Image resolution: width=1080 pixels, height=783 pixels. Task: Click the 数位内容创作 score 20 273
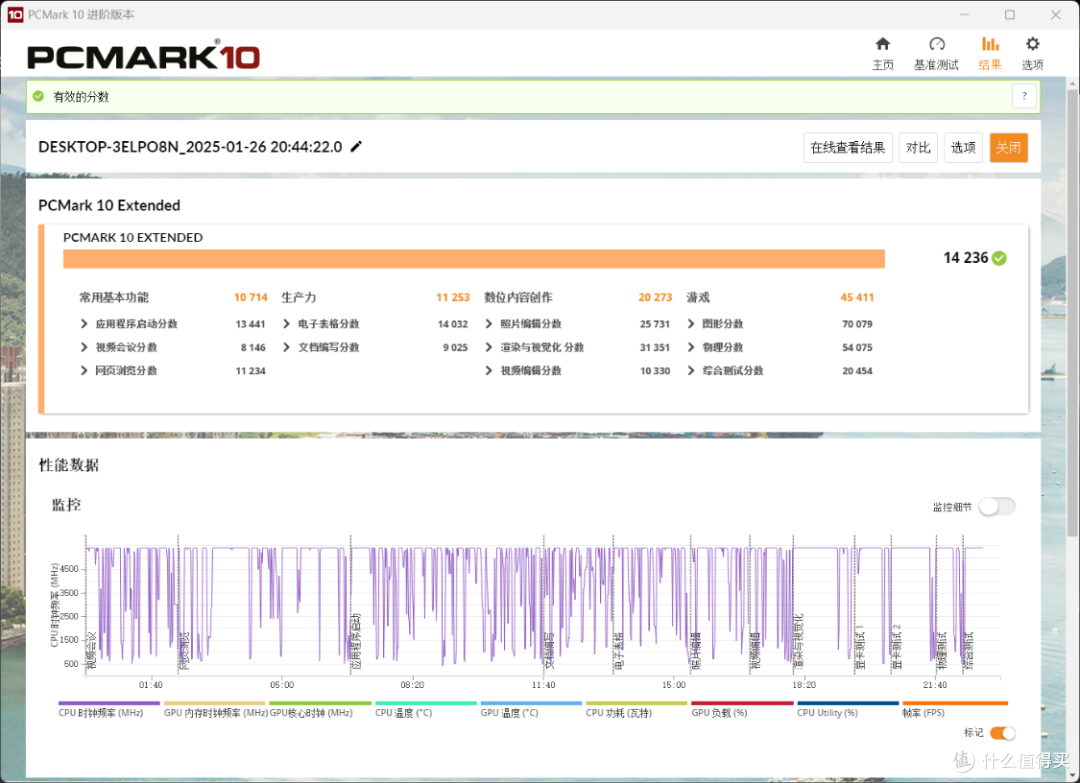(655, 297)
